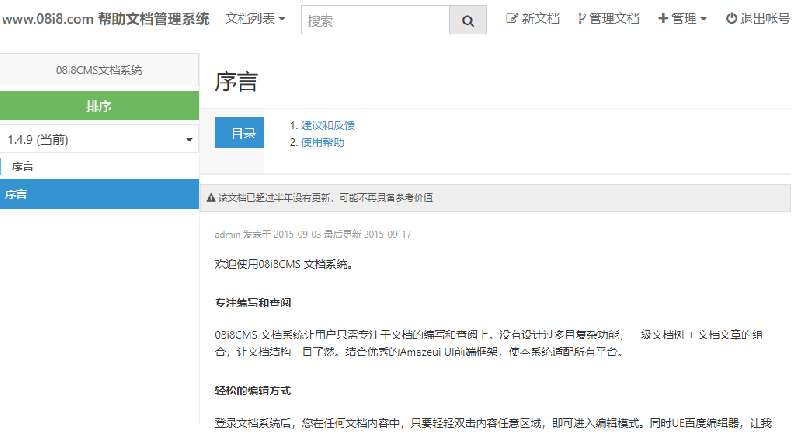Screen dimensions: 800x436
Task: Click the power icon beside 退出帐号
Action: click(731, 18)
